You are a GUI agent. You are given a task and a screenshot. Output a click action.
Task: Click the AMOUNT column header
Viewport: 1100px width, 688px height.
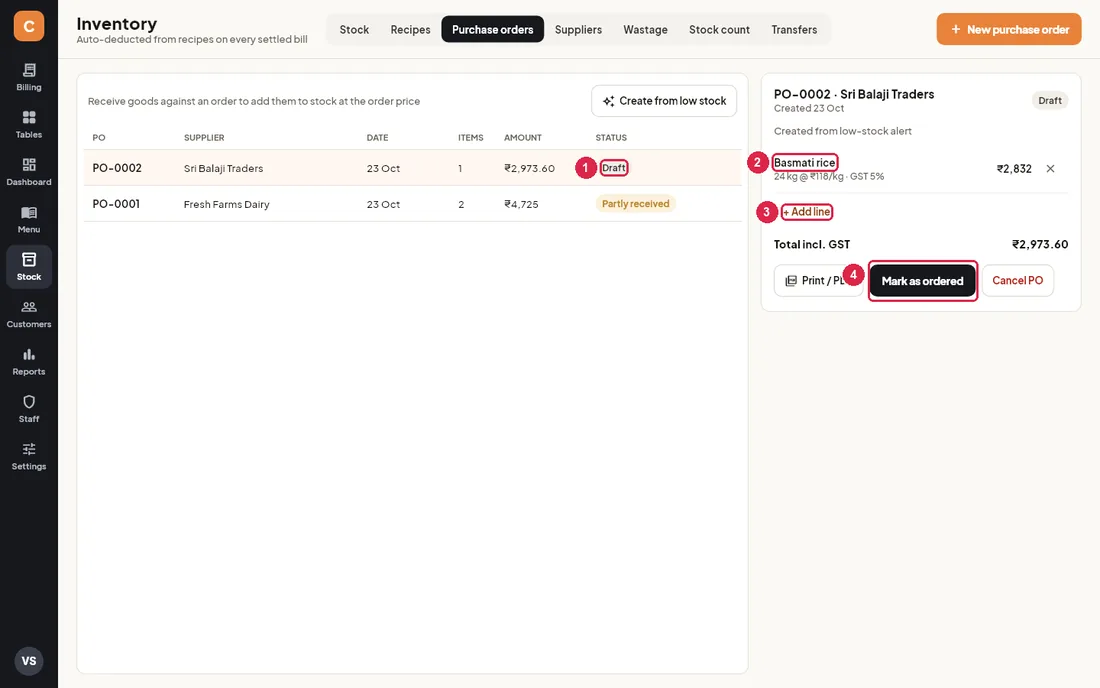click(523, 137)
